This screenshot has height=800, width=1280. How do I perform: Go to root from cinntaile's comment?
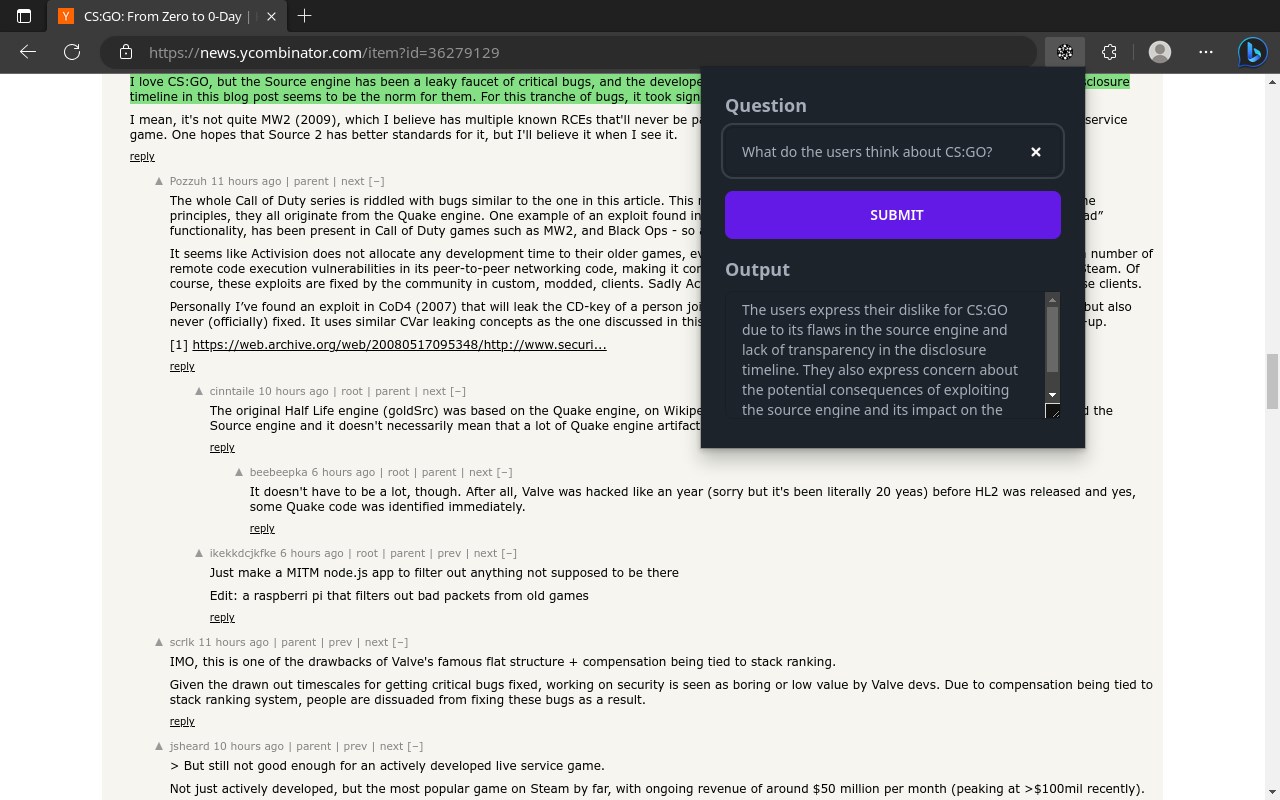pyautogui.click(x=352, y=391)
